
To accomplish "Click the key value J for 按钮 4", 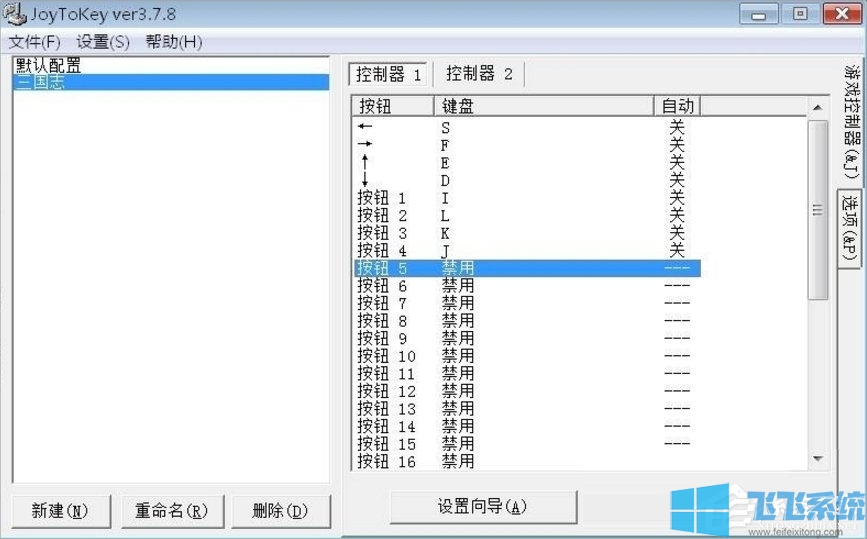I will (x=445, y=251).
